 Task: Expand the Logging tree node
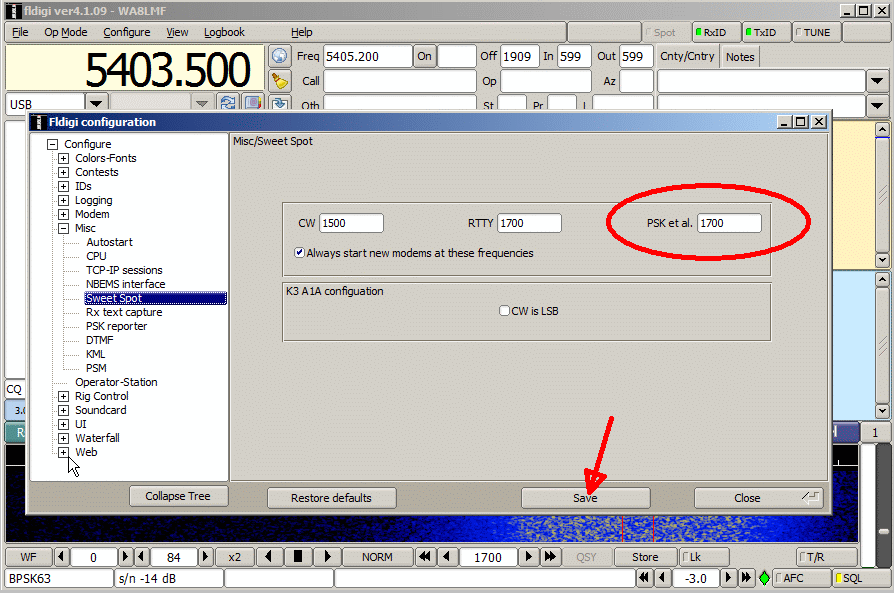pos(63,200)
